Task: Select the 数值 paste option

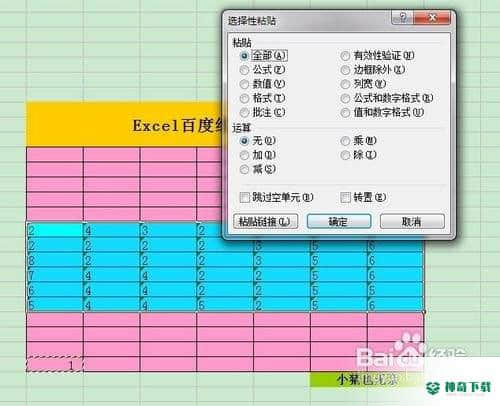Action: 244,84
